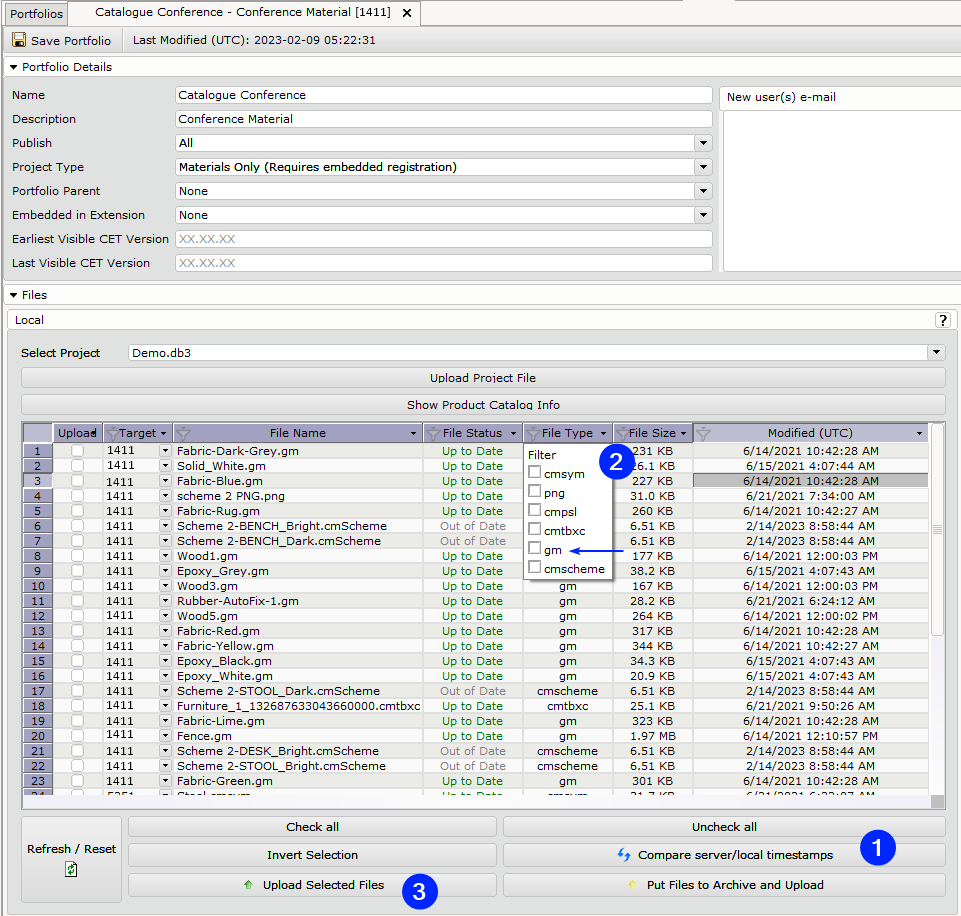The image size is (961, 916).
Task: Click the Name field containing Catalogue Conference
Action: [x=444, y=95]
